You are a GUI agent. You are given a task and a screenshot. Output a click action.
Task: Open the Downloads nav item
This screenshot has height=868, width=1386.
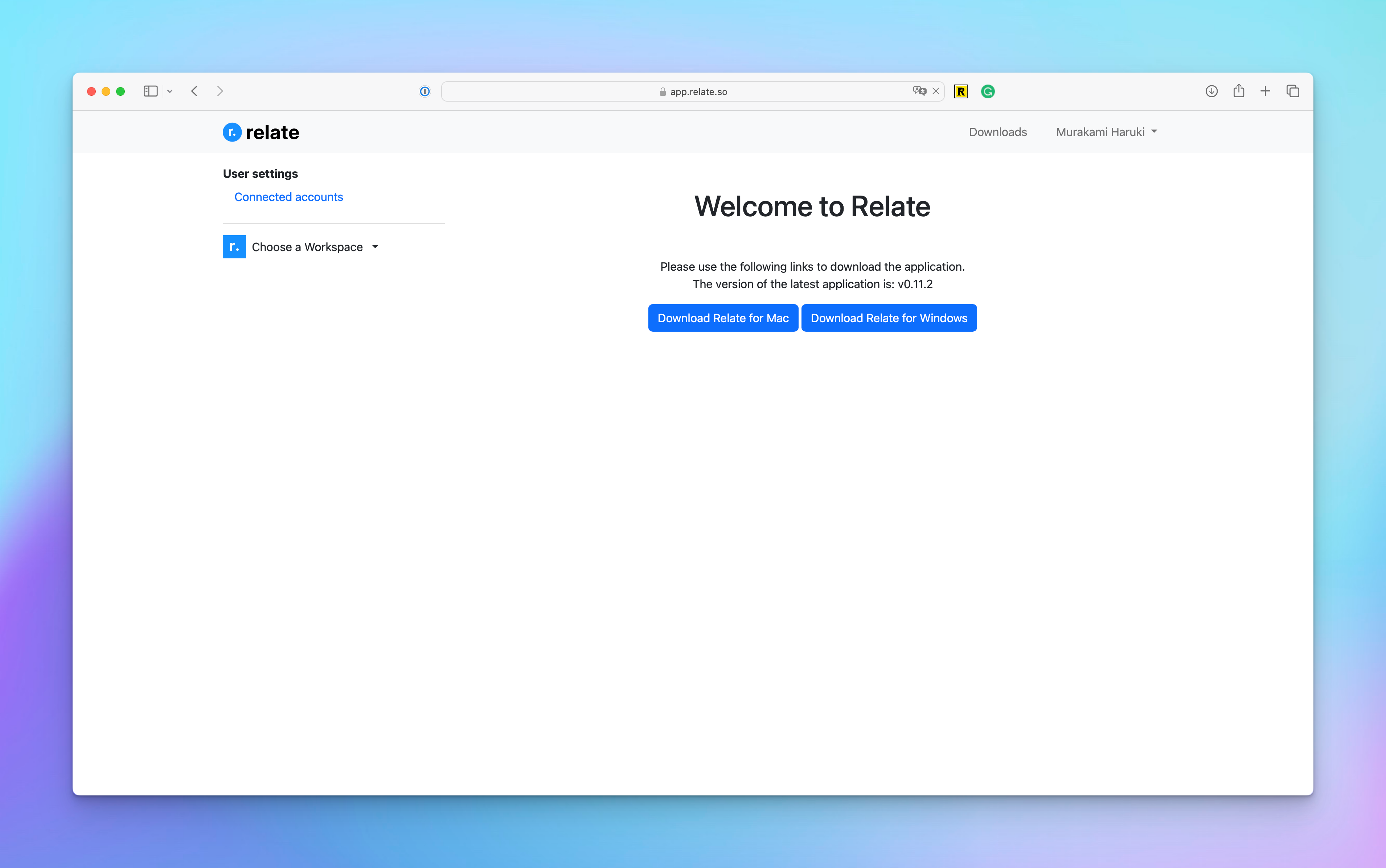997,132
